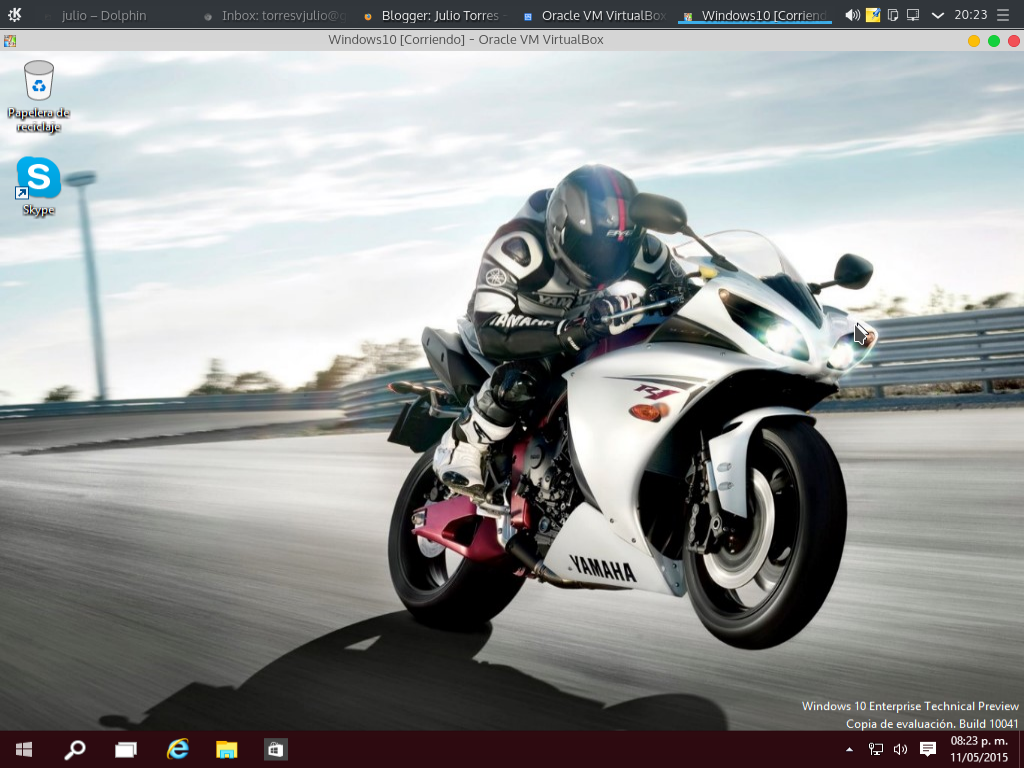The height and width of the screenshot is (768, 1024).
Task: Open File Explorer from the taskbar
Action: pyautogui.click(x=227, y=749)
